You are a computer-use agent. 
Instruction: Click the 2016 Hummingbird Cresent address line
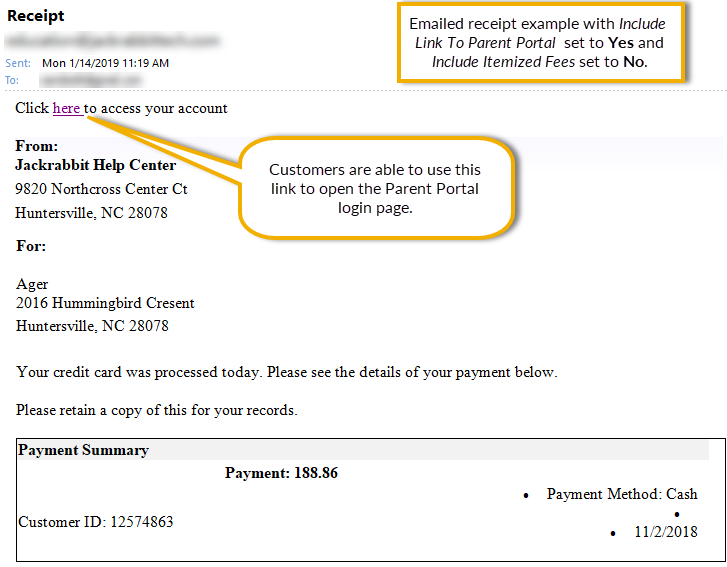[x=105, y=303]
